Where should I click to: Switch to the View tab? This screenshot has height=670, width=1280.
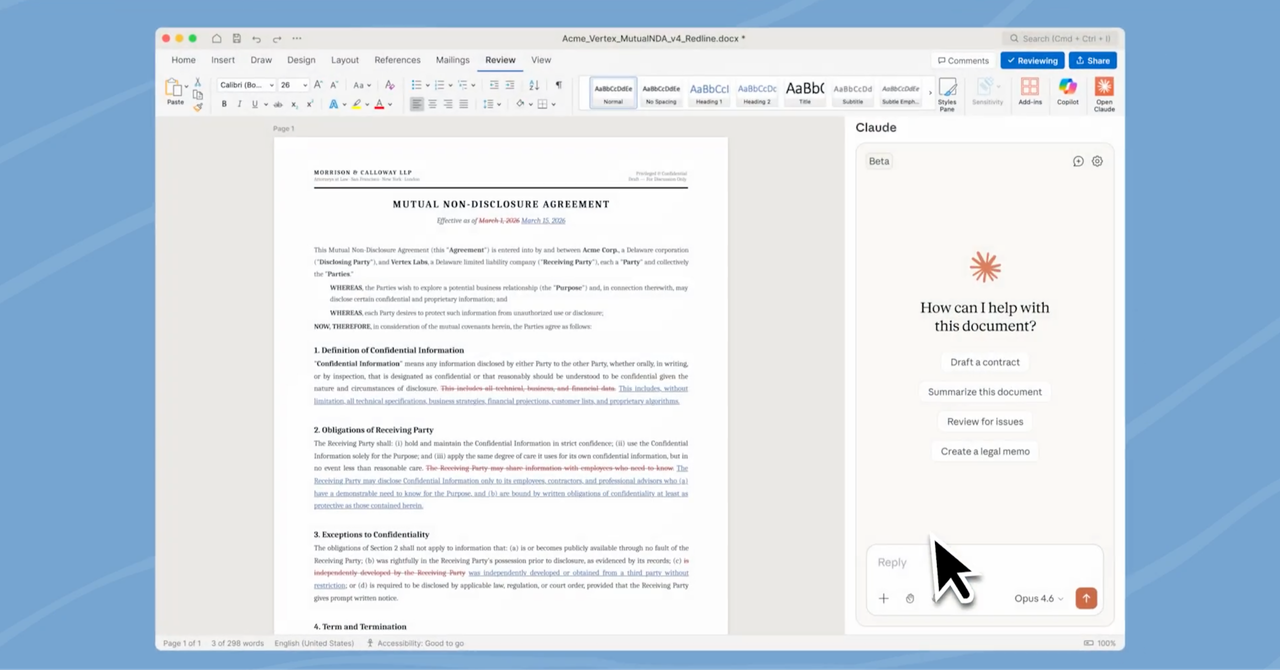click(541, 60)
